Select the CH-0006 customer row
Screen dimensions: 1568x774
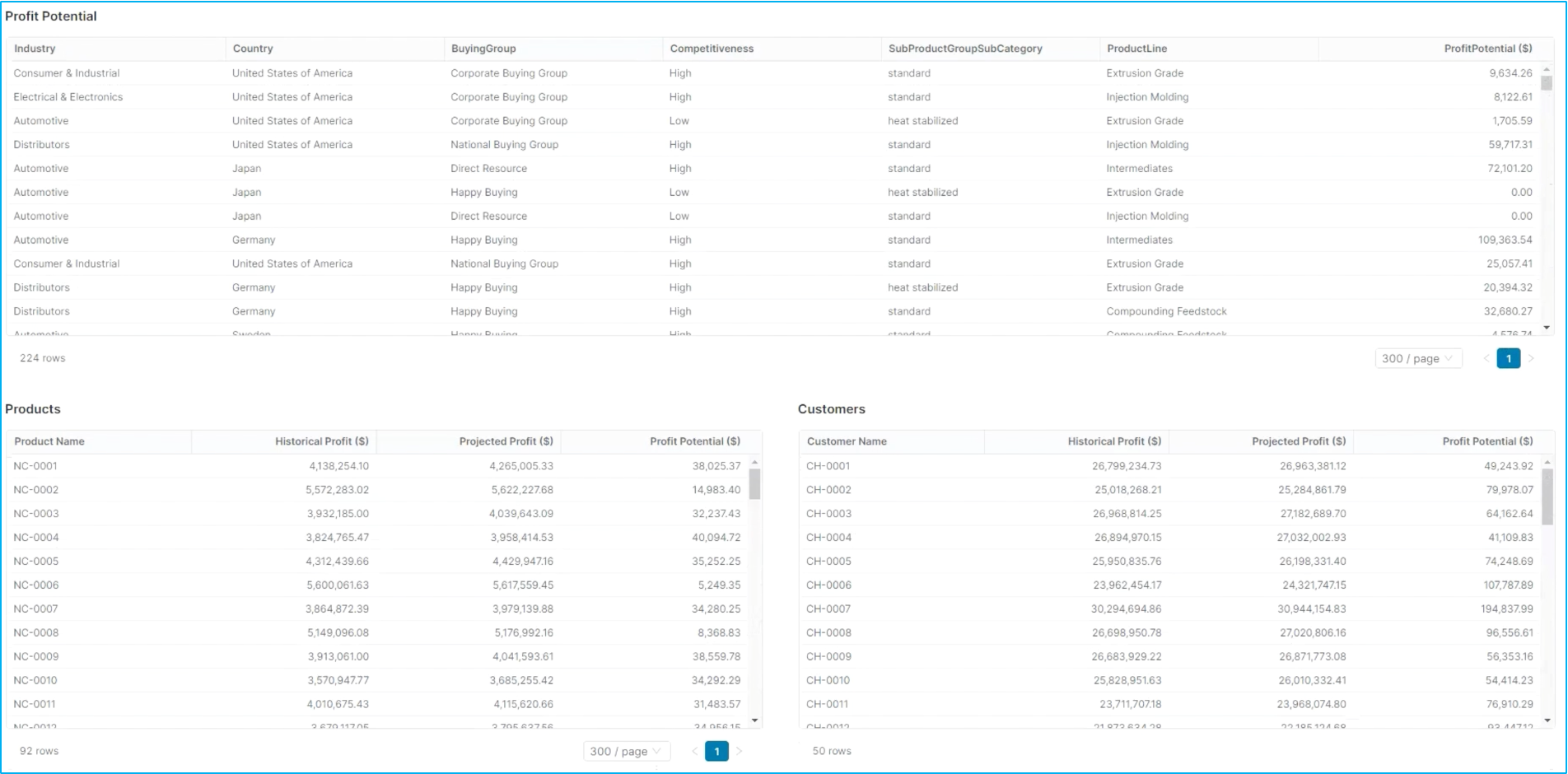tap(828, 585)
